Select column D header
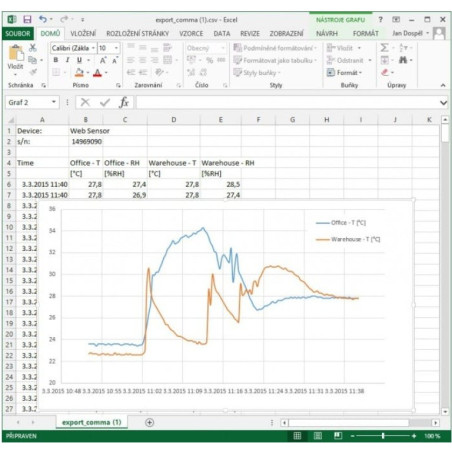452x452 pixels. [x=174, y=119]
